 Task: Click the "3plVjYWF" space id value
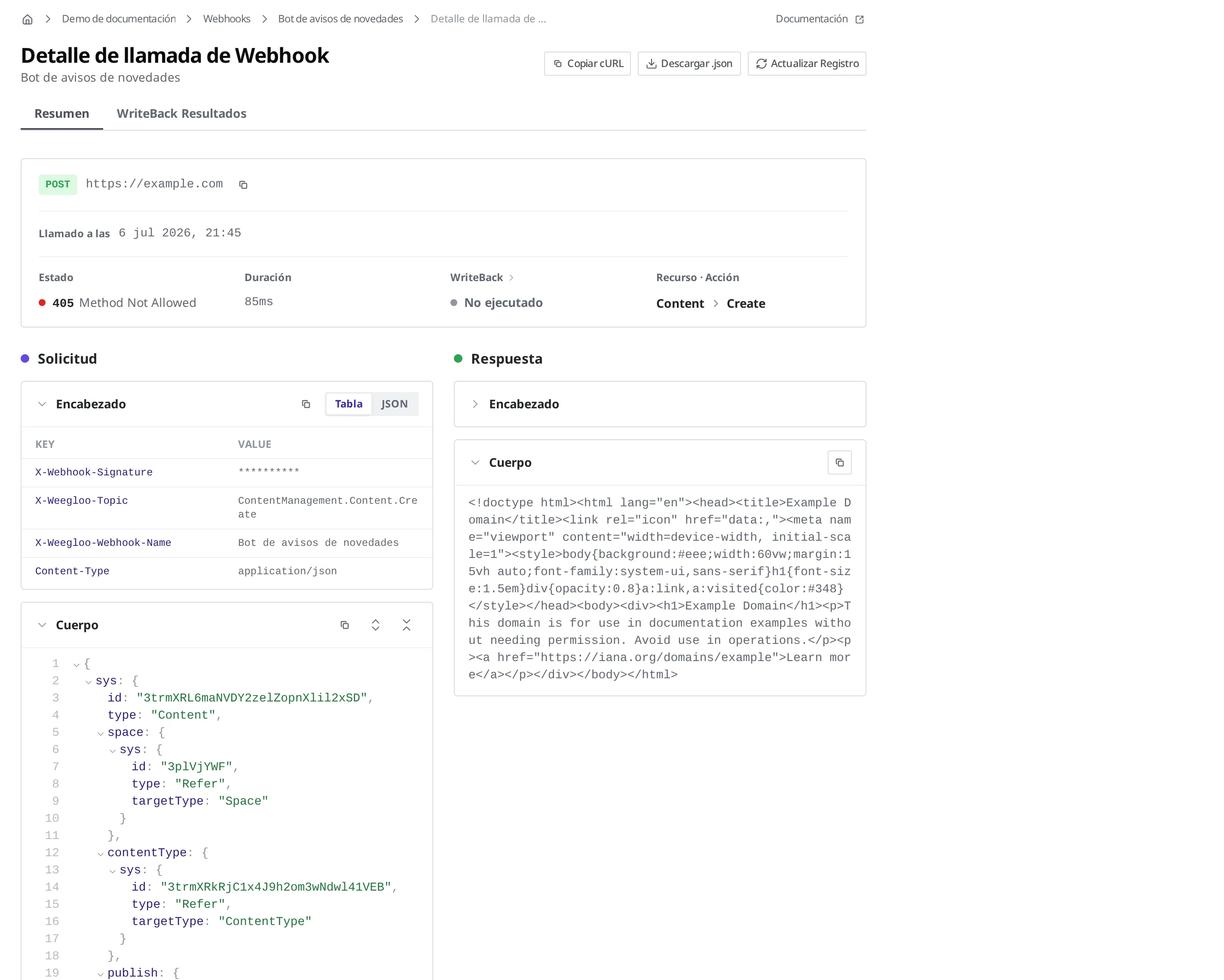pos(196,767)
